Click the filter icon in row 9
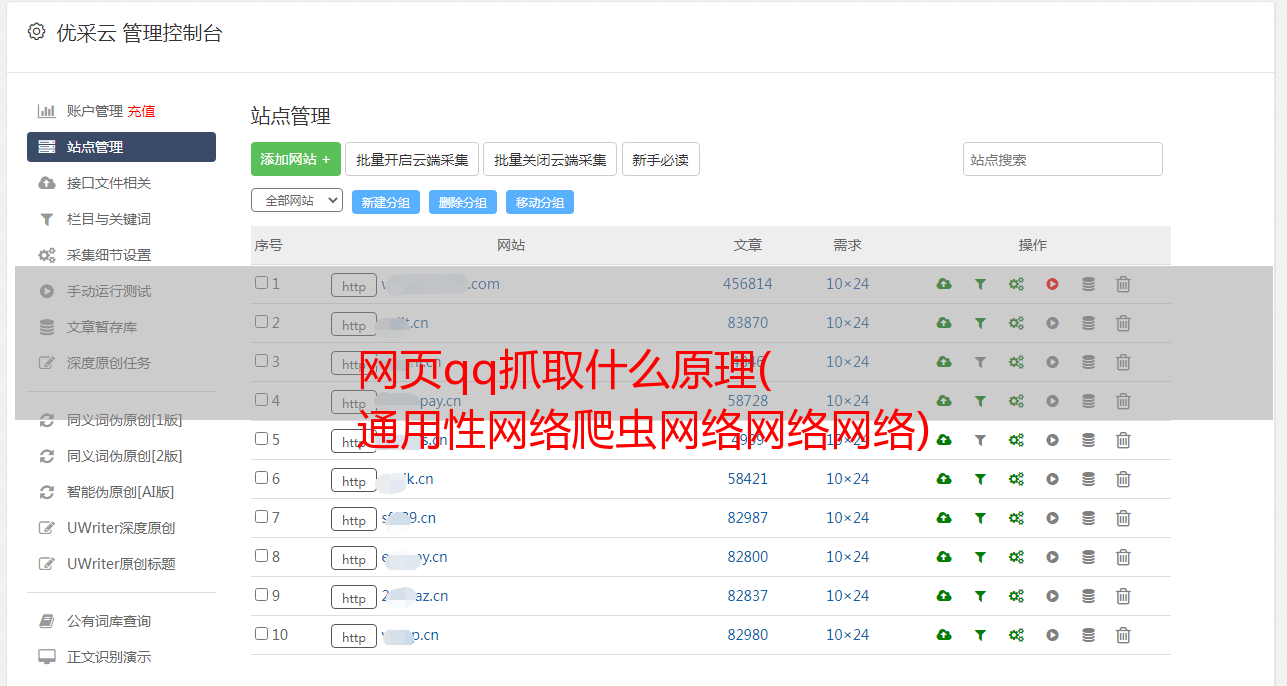This screenshot has height=686, width=1287. 980,596
